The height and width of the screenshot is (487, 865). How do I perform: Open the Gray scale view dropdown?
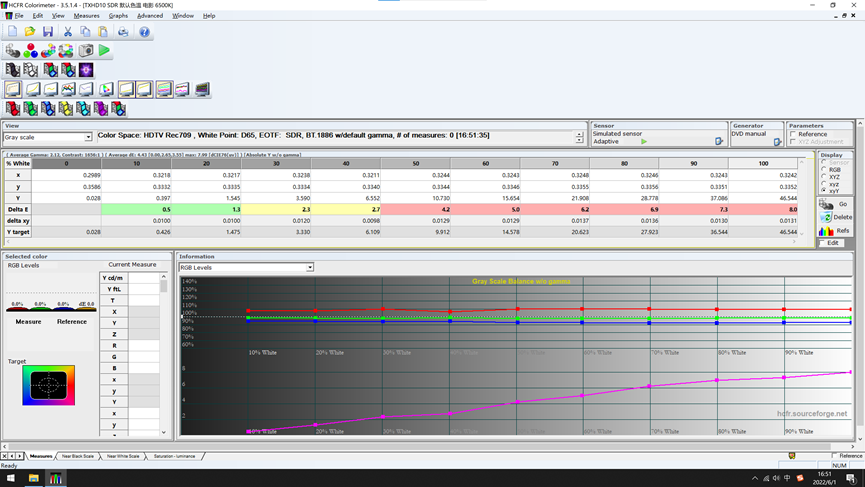88,137
